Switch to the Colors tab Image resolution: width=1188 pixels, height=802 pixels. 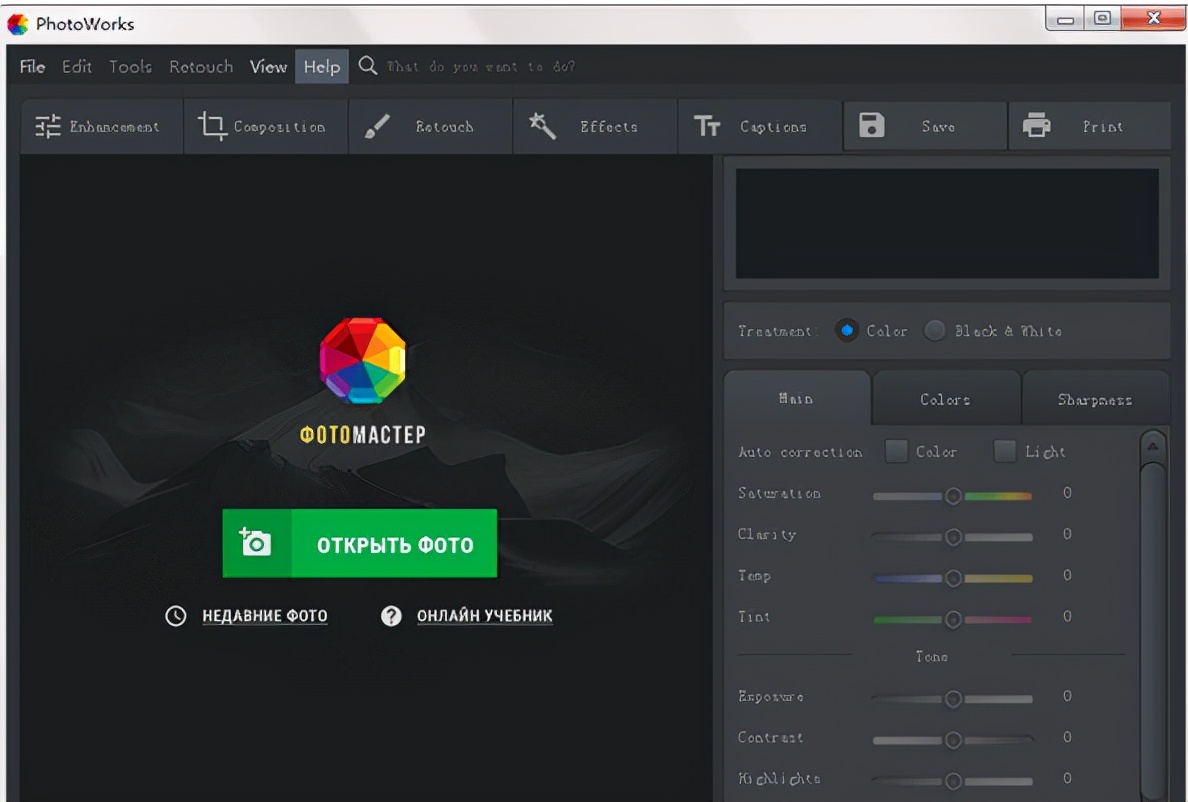[x=946, y=399]
